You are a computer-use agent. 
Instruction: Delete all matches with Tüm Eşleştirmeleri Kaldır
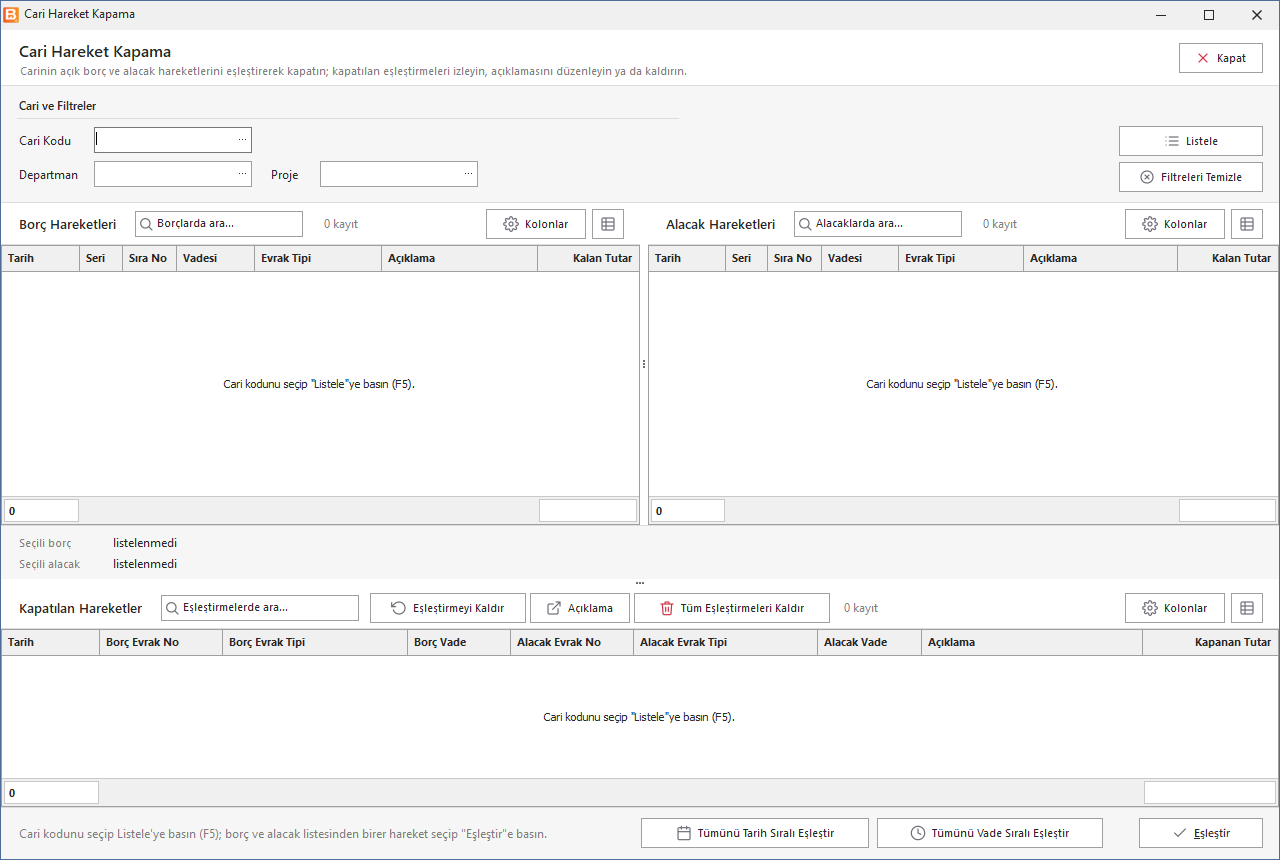(732, 608)
